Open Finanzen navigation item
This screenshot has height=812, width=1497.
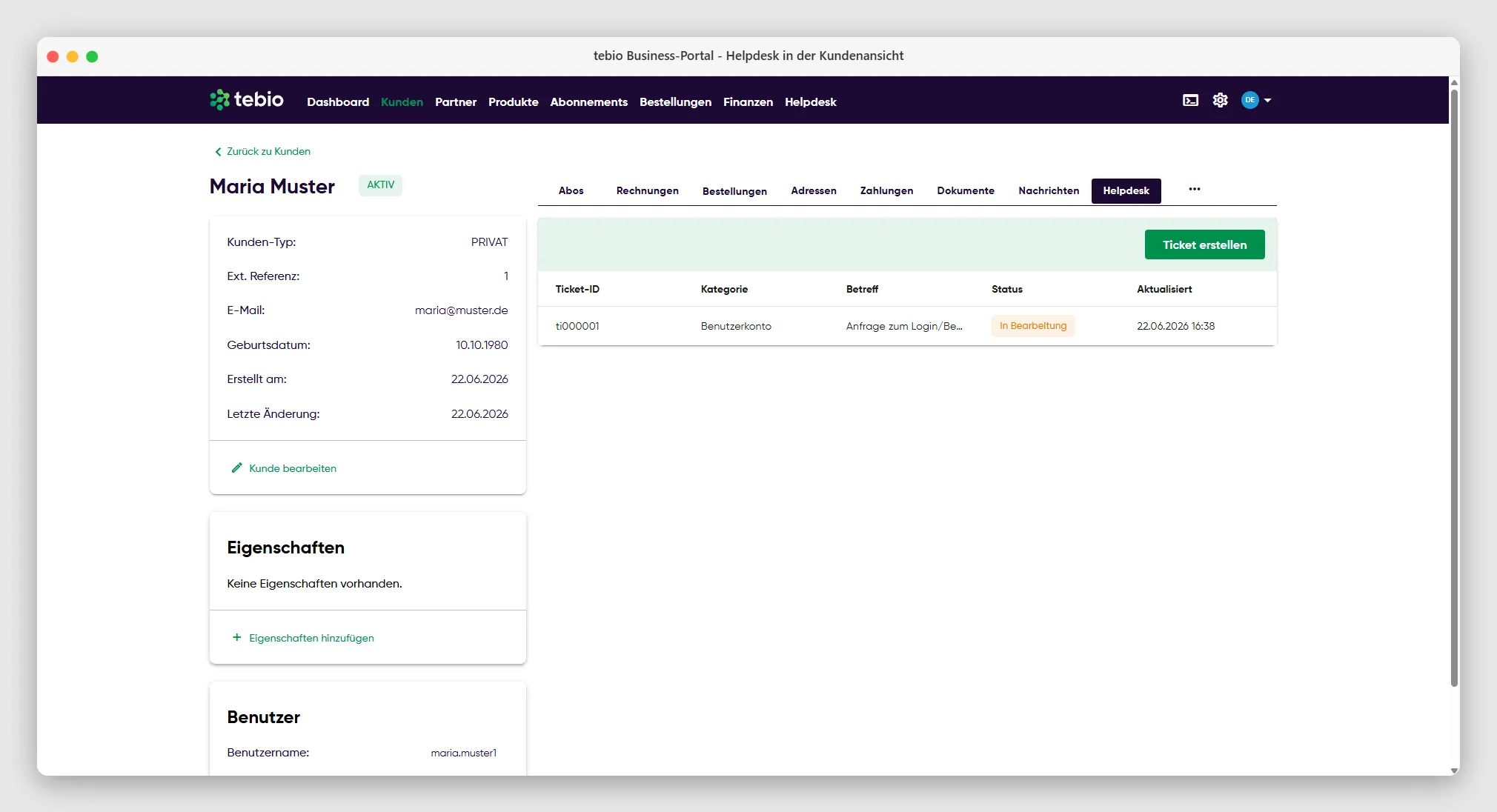[x=748, y=101]
